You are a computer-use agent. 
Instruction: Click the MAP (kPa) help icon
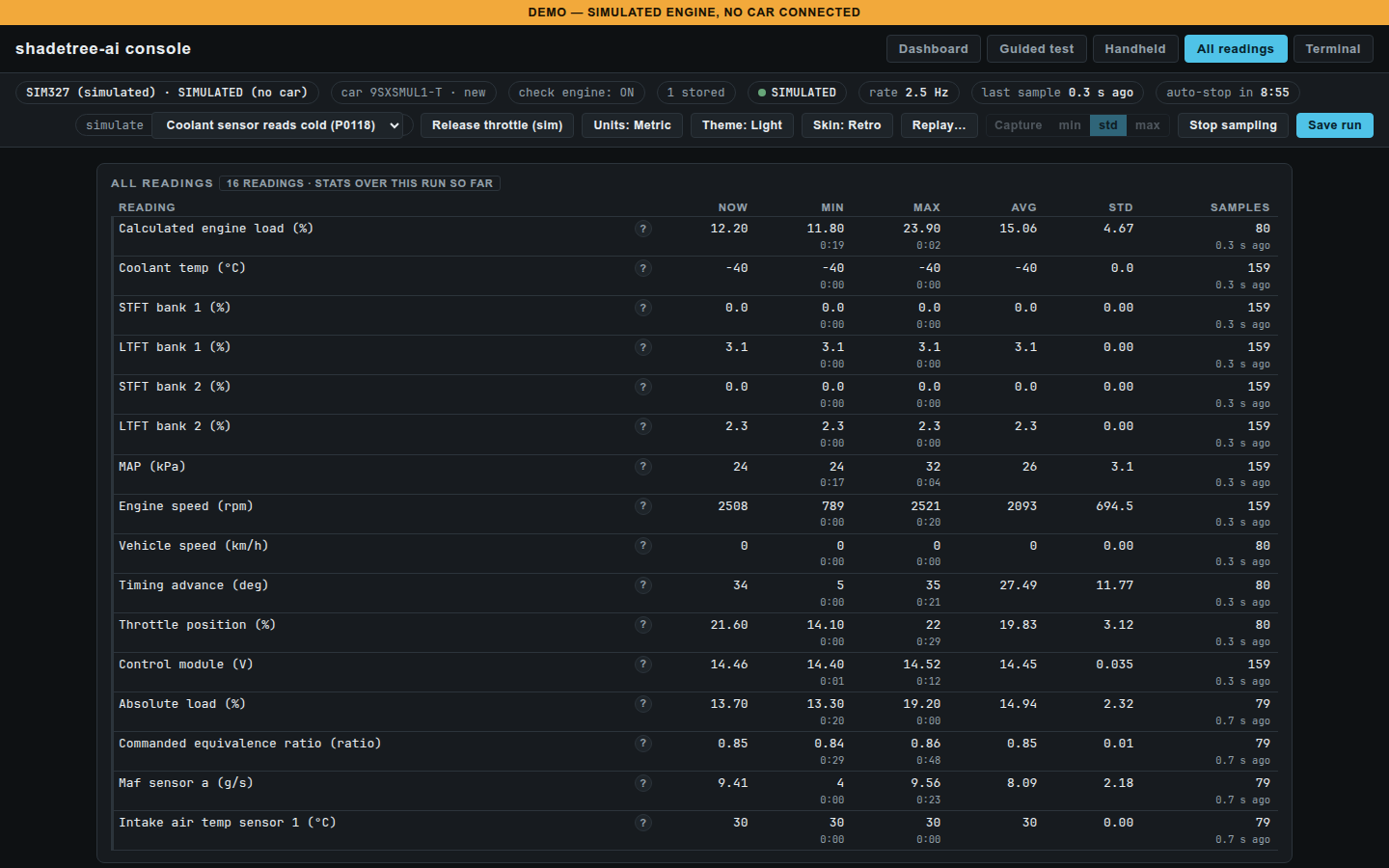tap(643, 467)
